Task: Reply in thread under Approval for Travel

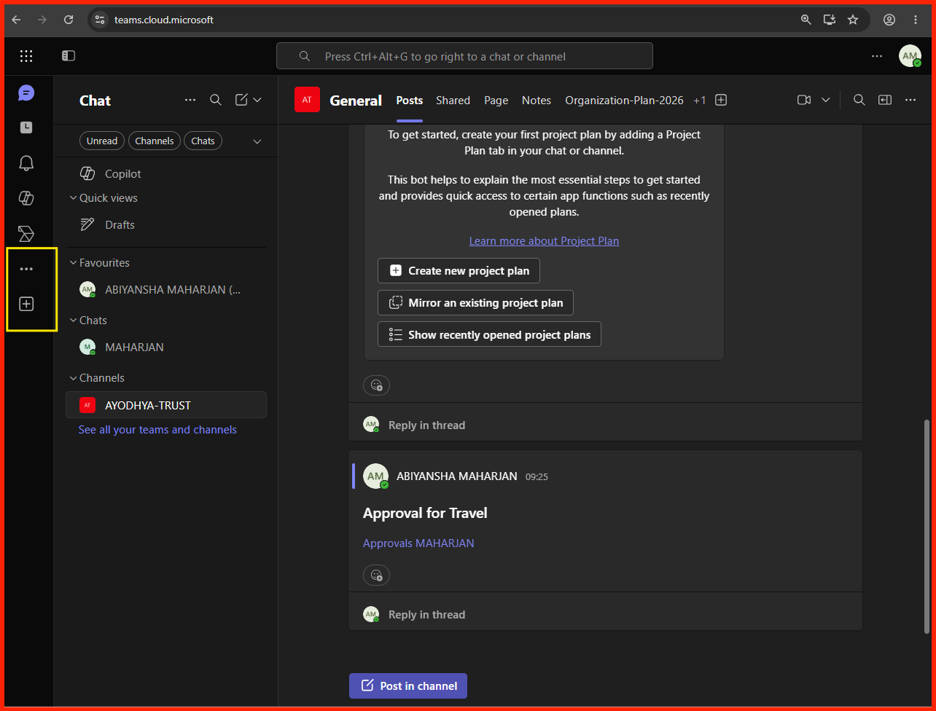Action: click(426, 614)
